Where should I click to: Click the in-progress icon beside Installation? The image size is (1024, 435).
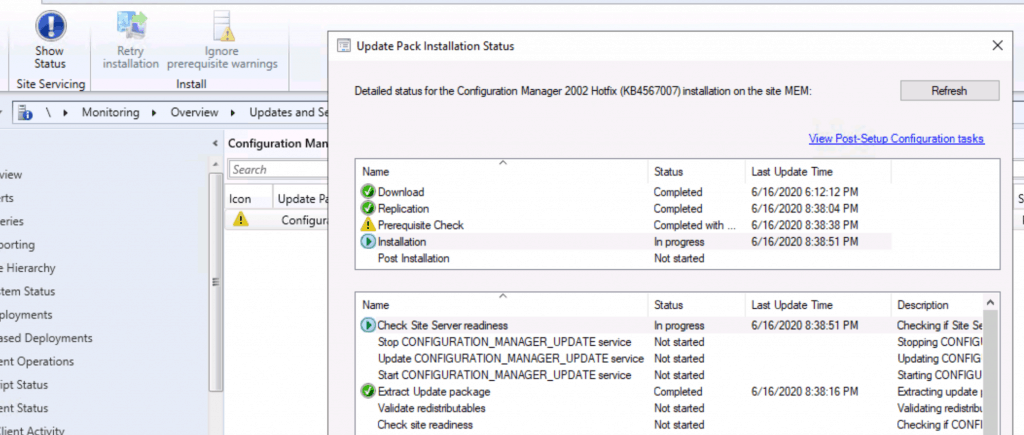pos(368,242)
